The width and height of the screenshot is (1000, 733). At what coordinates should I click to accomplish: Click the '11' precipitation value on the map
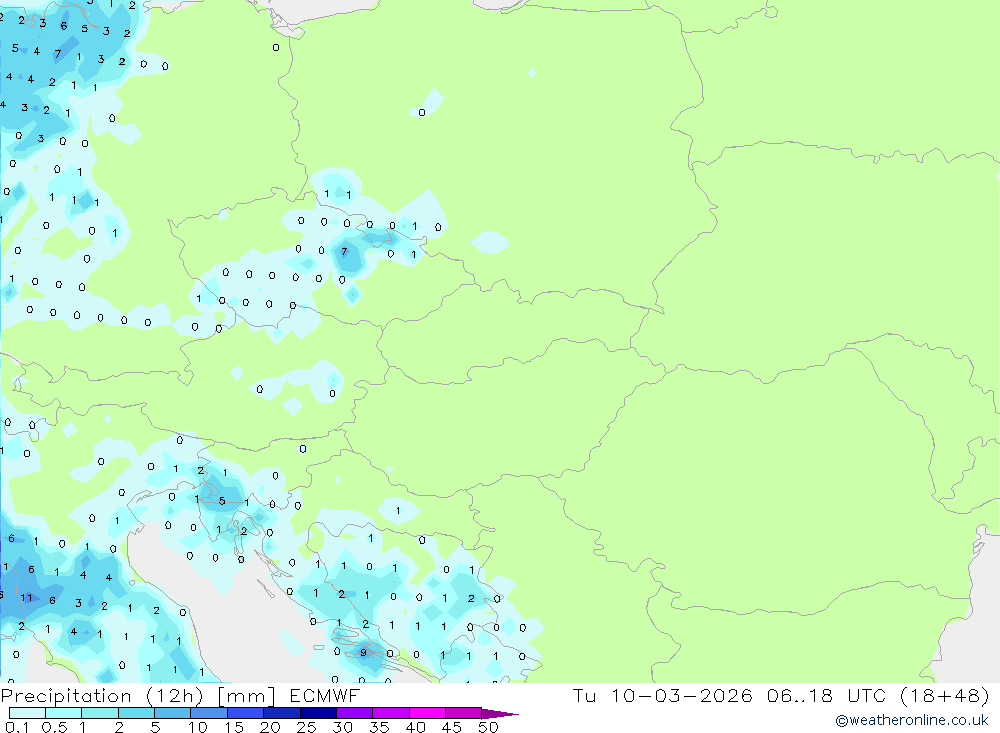pos(26,598)
